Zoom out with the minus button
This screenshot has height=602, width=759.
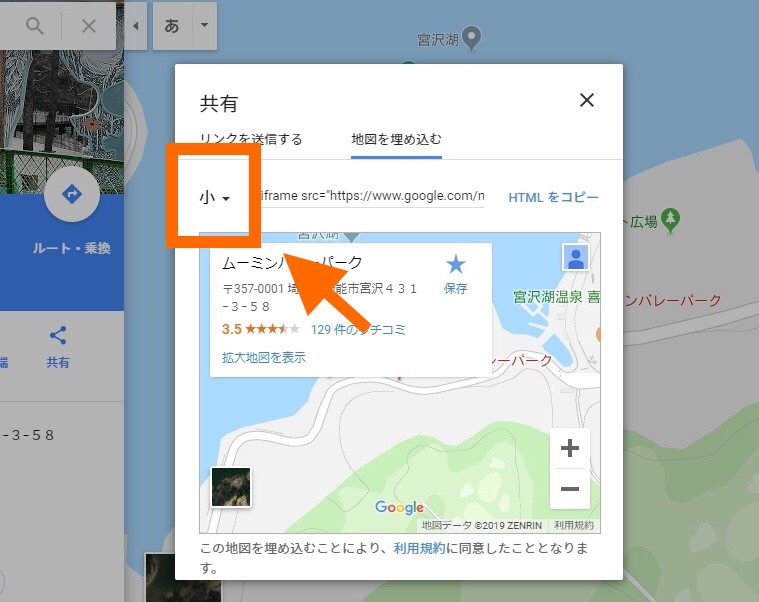pyautogui.click(x=570, y=489)
